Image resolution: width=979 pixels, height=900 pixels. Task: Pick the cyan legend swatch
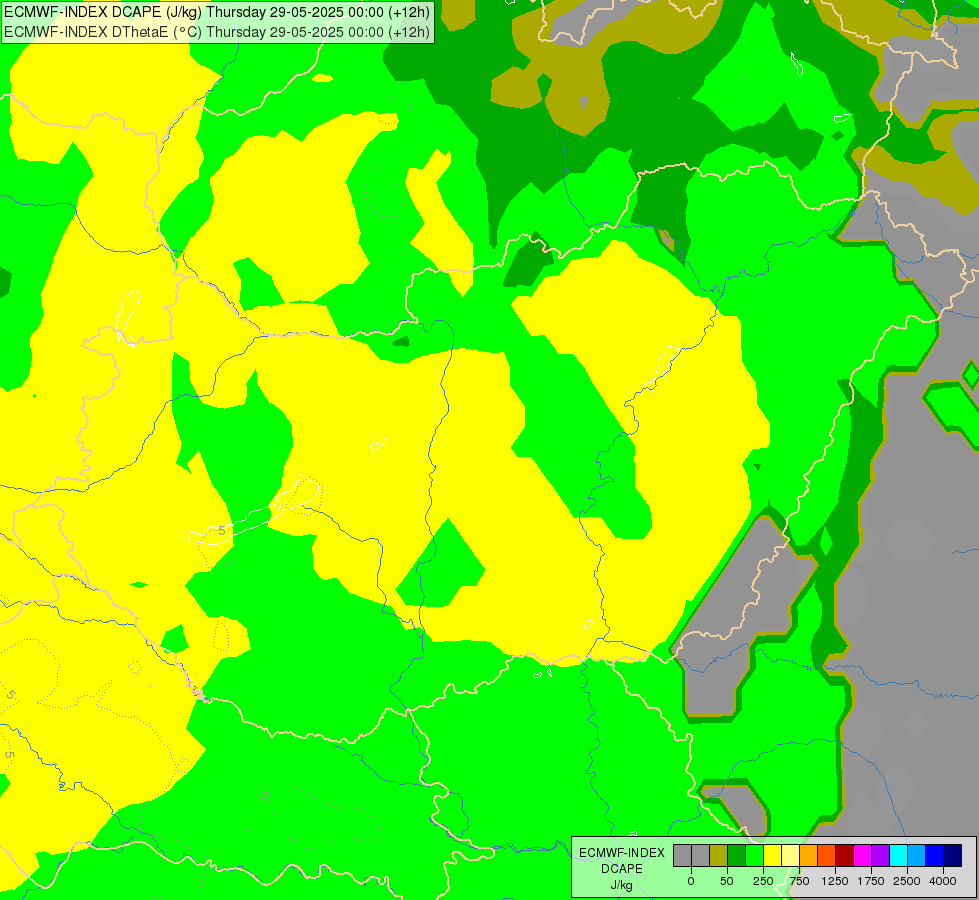click(898, 855)
